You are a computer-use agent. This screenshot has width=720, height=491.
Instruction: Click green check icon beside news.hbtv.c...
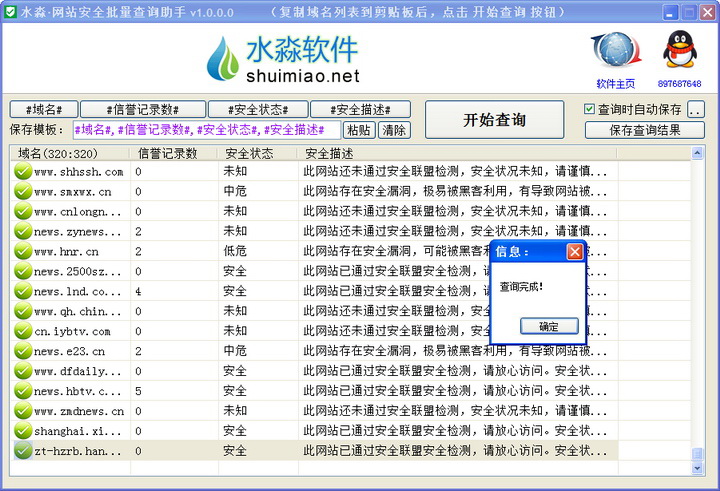(x=23, y=391)
